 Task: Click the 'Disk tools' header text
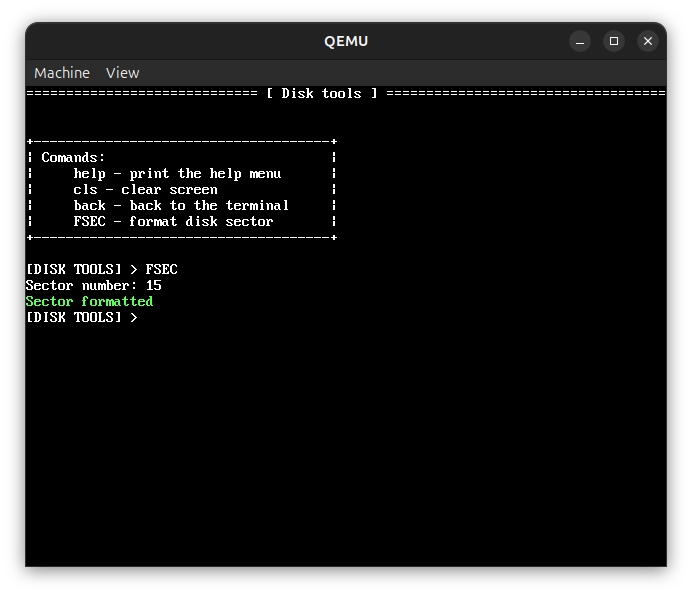coord(322,94)
